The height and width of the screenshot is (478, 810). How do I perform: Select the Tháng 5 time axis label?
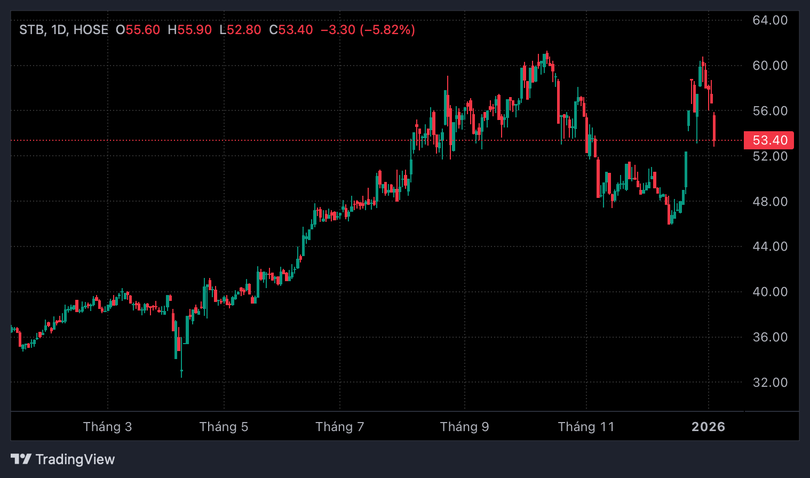click(224, 426)
